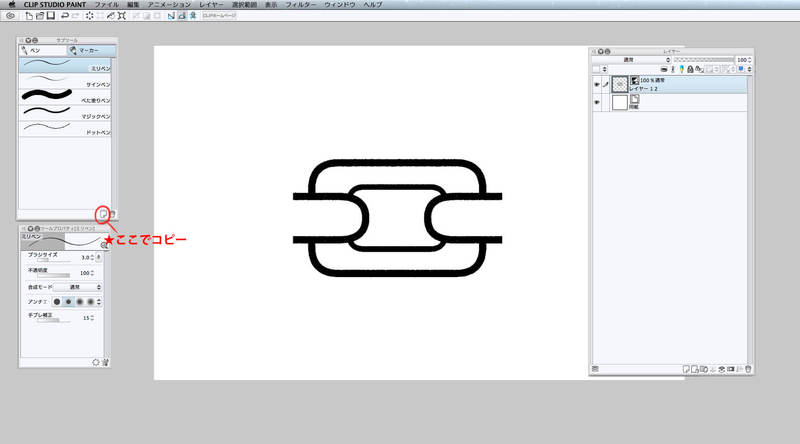Select the strong anti-aliasing option
Image resolution: width=800 pixels, height=444 pixels.
point(91,302)
